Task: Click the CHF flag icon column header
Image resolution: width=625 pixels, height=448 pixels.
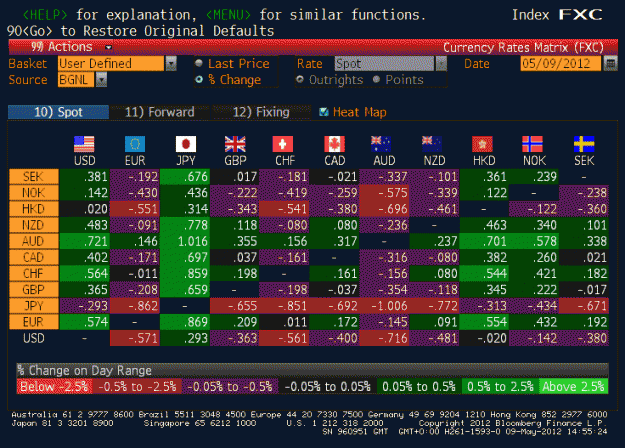Action: [x=283, y=144]
